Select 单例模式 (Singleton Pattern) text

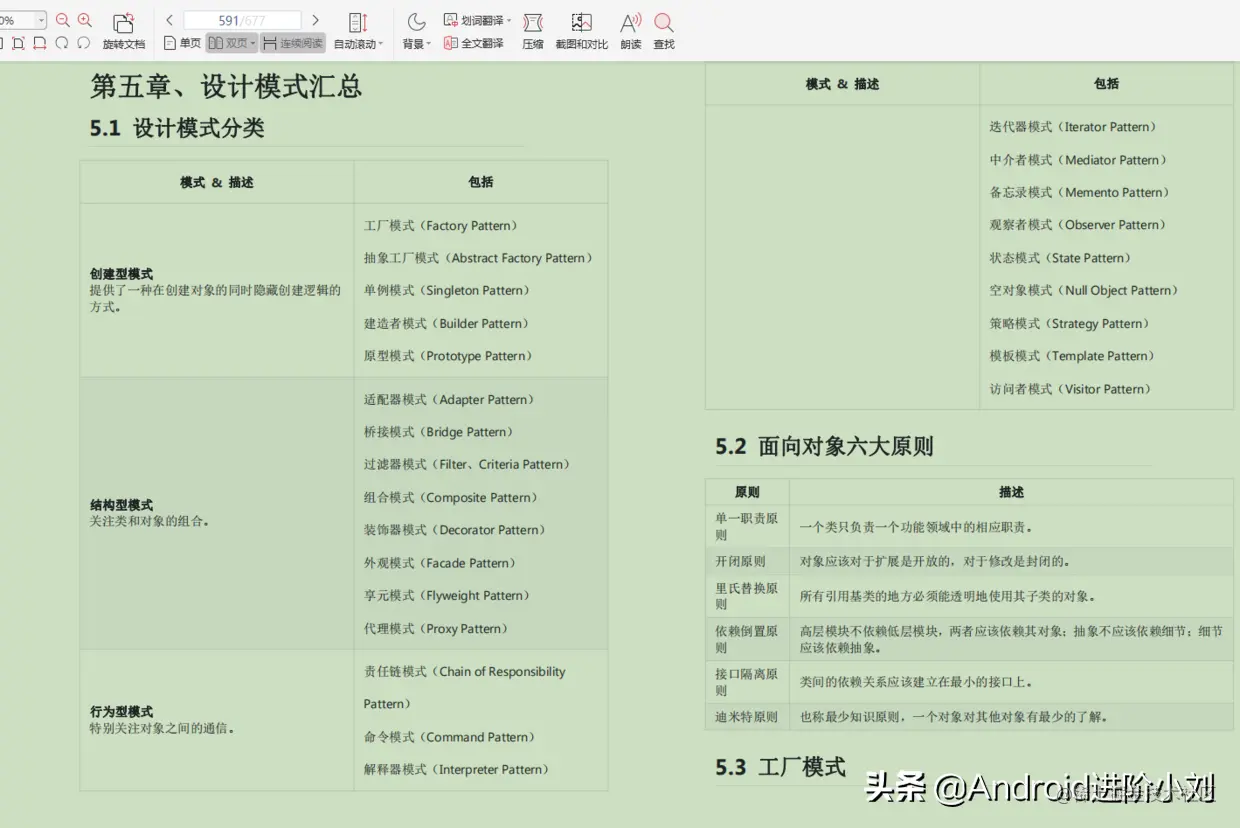(x=447, y=291)
